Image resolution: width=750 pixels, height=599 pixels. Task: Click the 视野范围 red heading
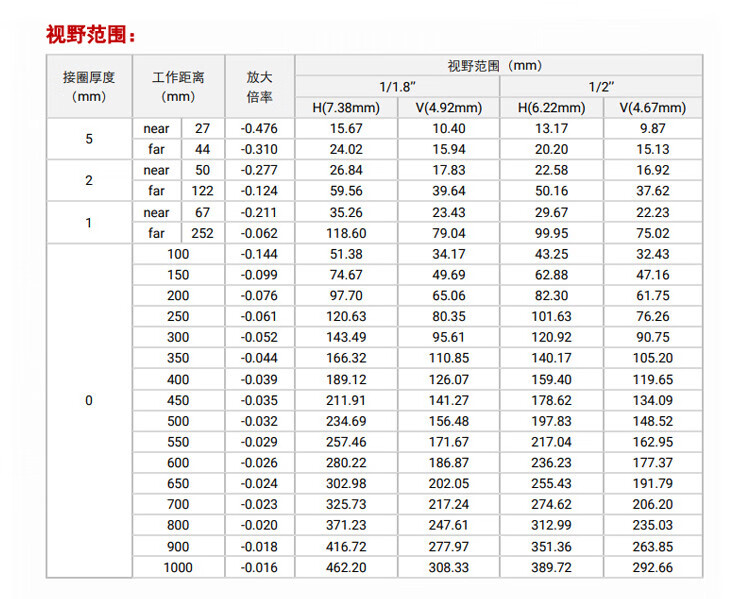[x=91, y=35]
